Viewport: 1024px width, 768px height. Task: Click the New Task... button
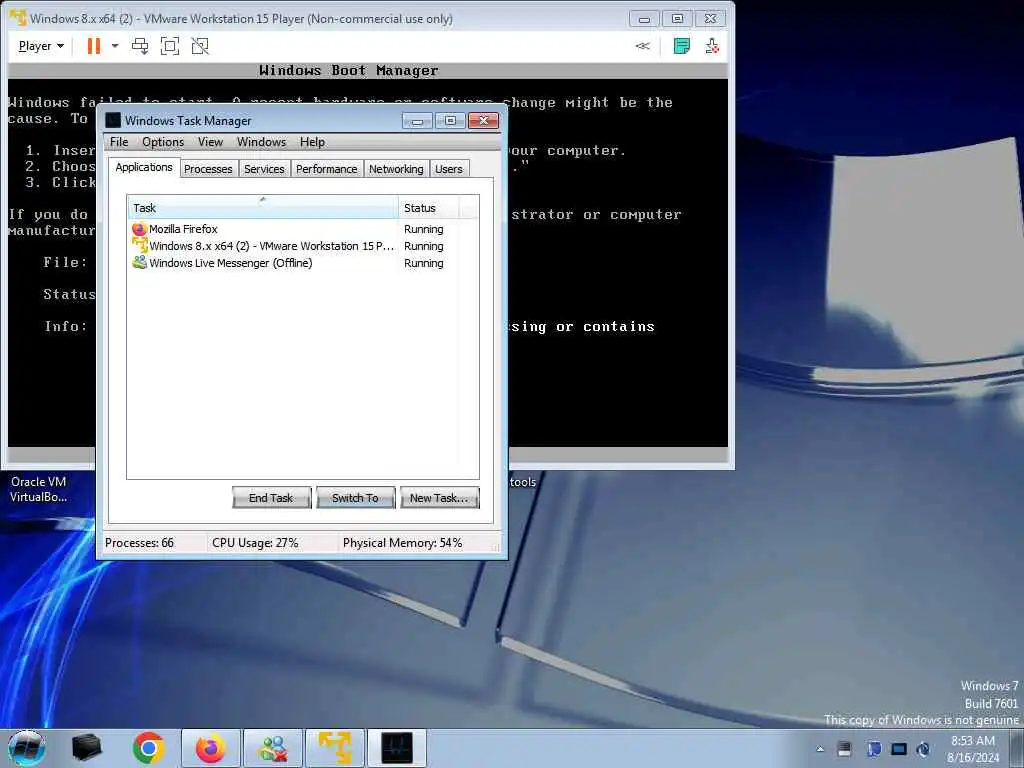440,498
